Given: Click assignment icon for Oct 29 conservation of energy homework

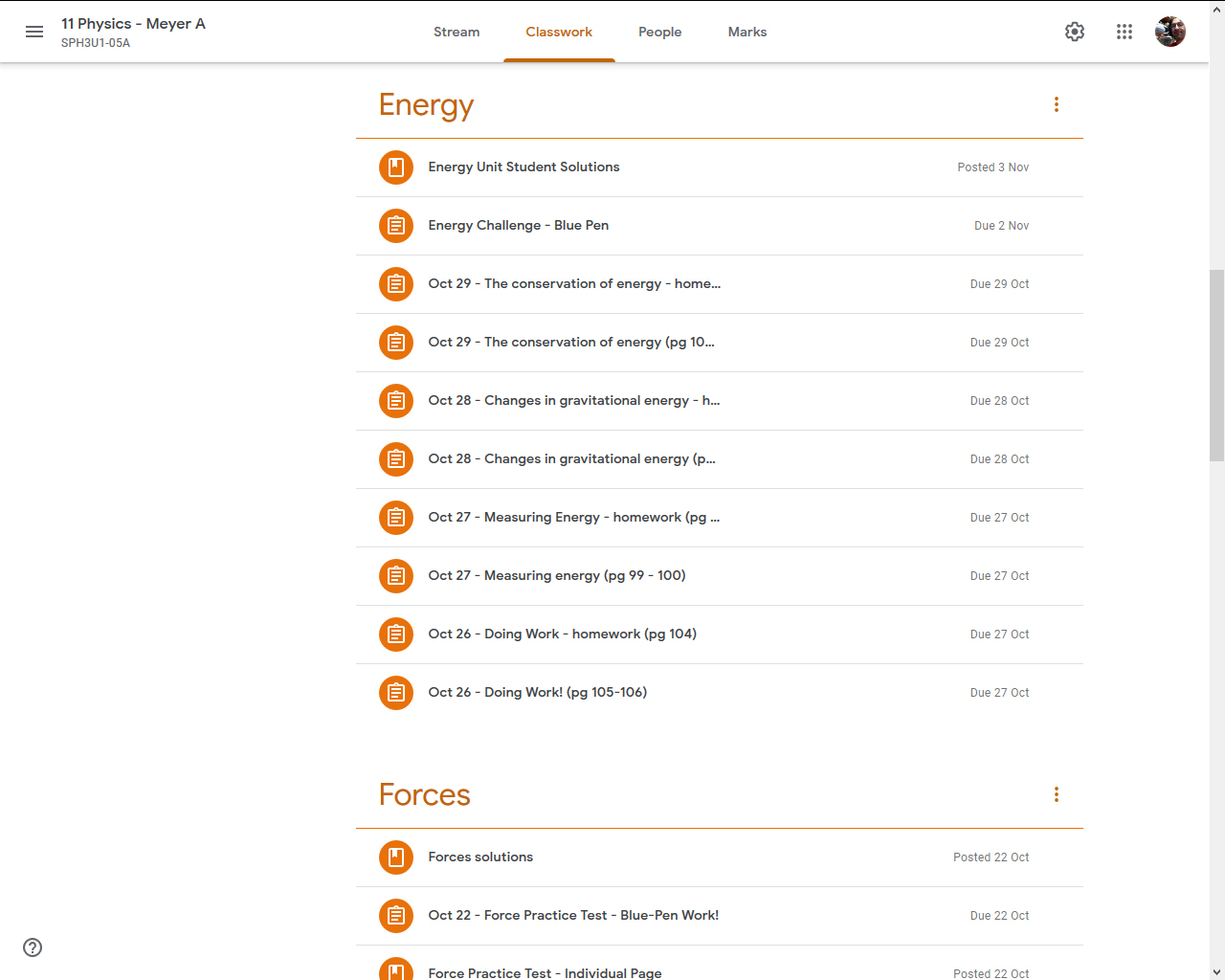Looking at the screenshot, I should (x=396, y=284).
